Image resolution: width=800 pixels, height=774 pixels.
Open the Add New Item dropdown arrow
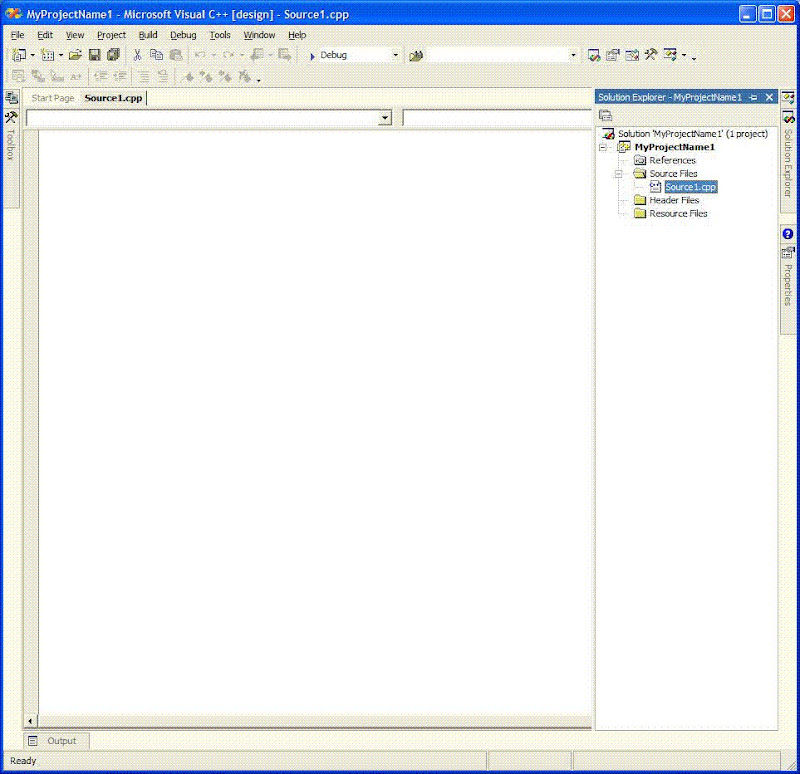point(61,55)
